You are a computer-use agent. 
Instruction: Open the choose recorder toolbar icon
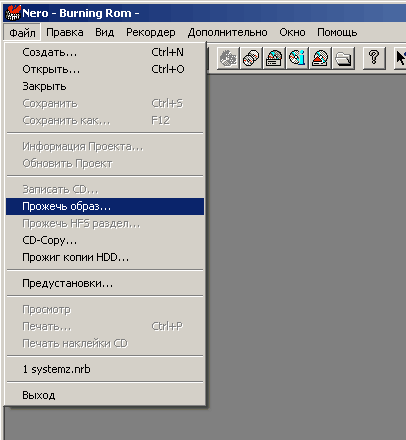point(274,58)
